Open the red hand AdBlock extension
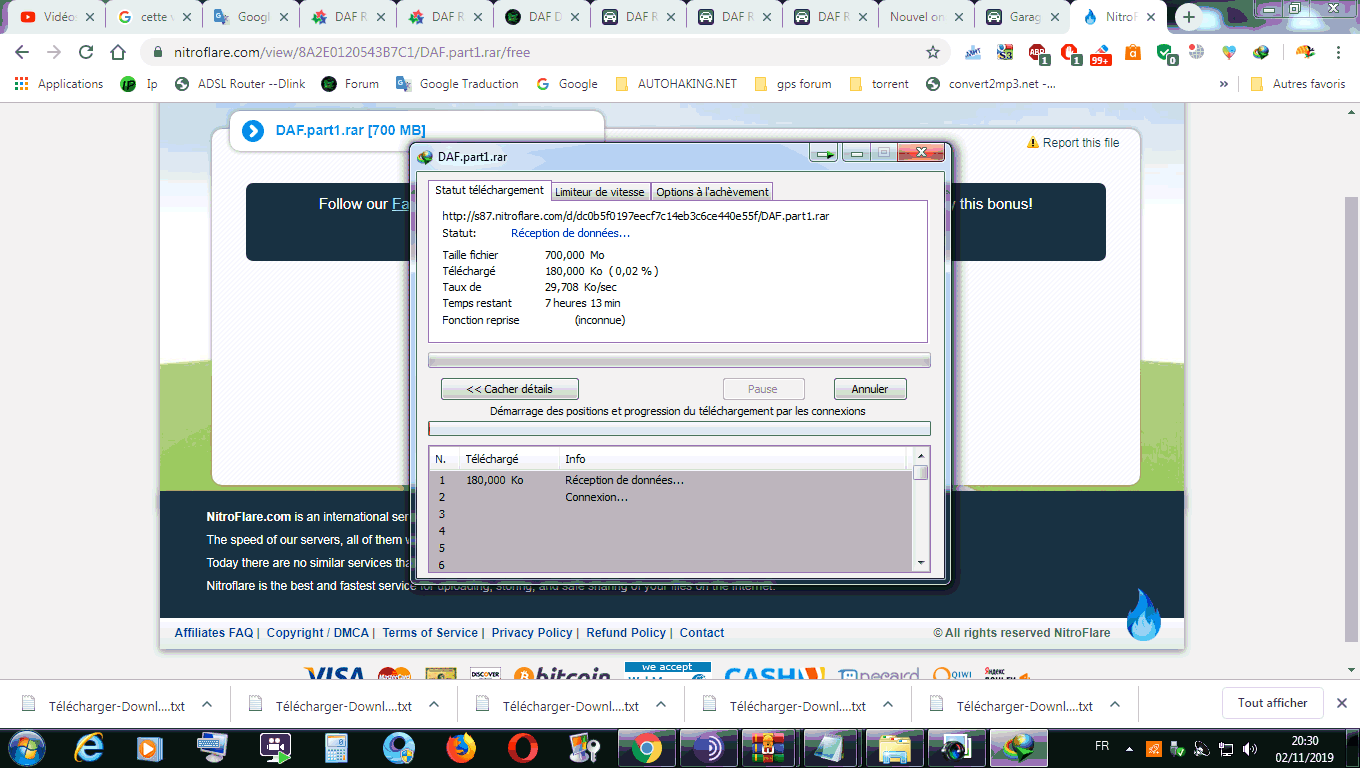The image size is (1360, 768). [1071, 53]
